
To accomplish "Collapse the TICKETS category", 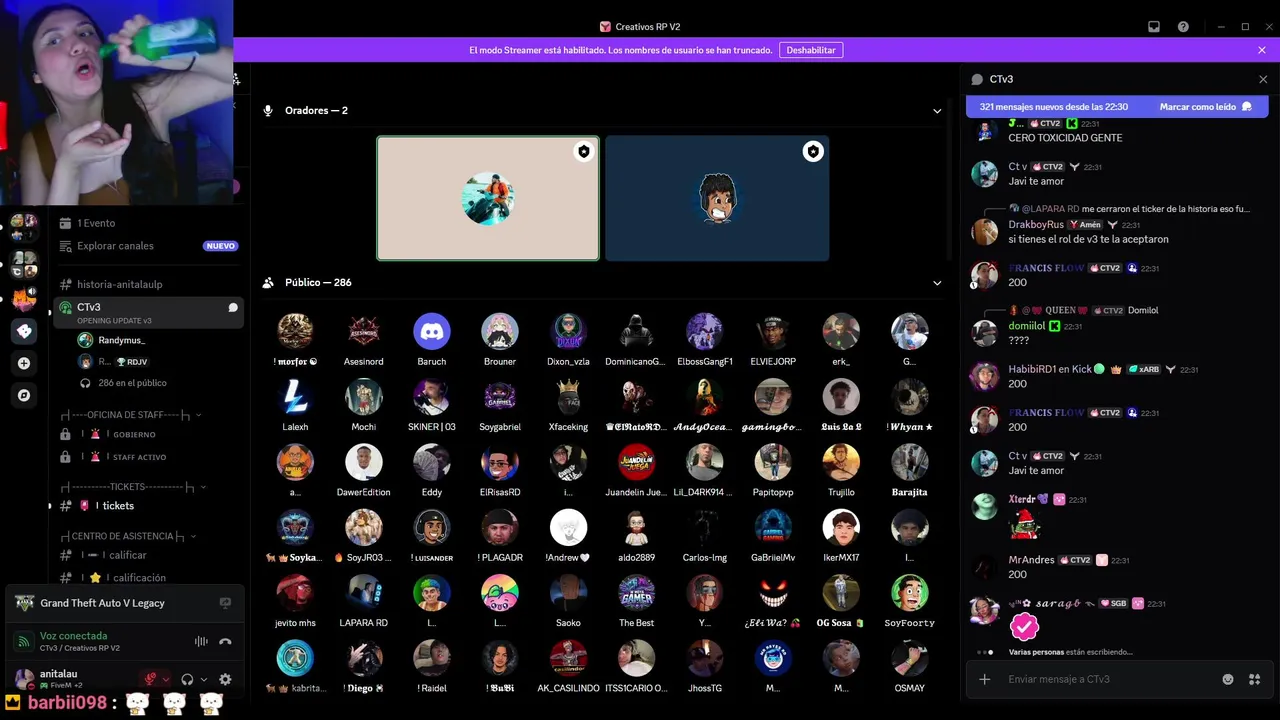I will 132,487.
